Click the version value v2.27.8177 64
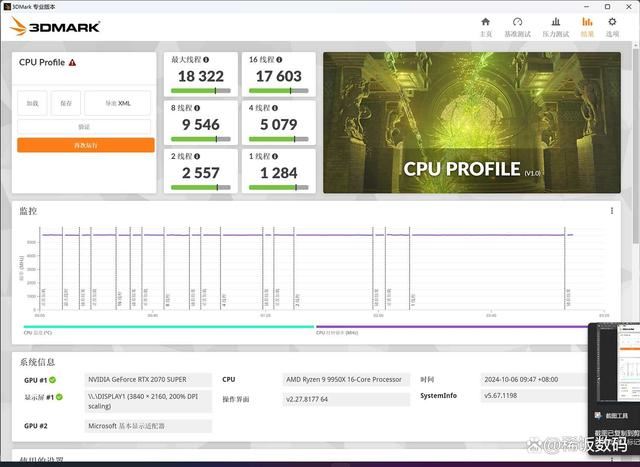This screenshot has height=467, width=640. coord(307,399)
